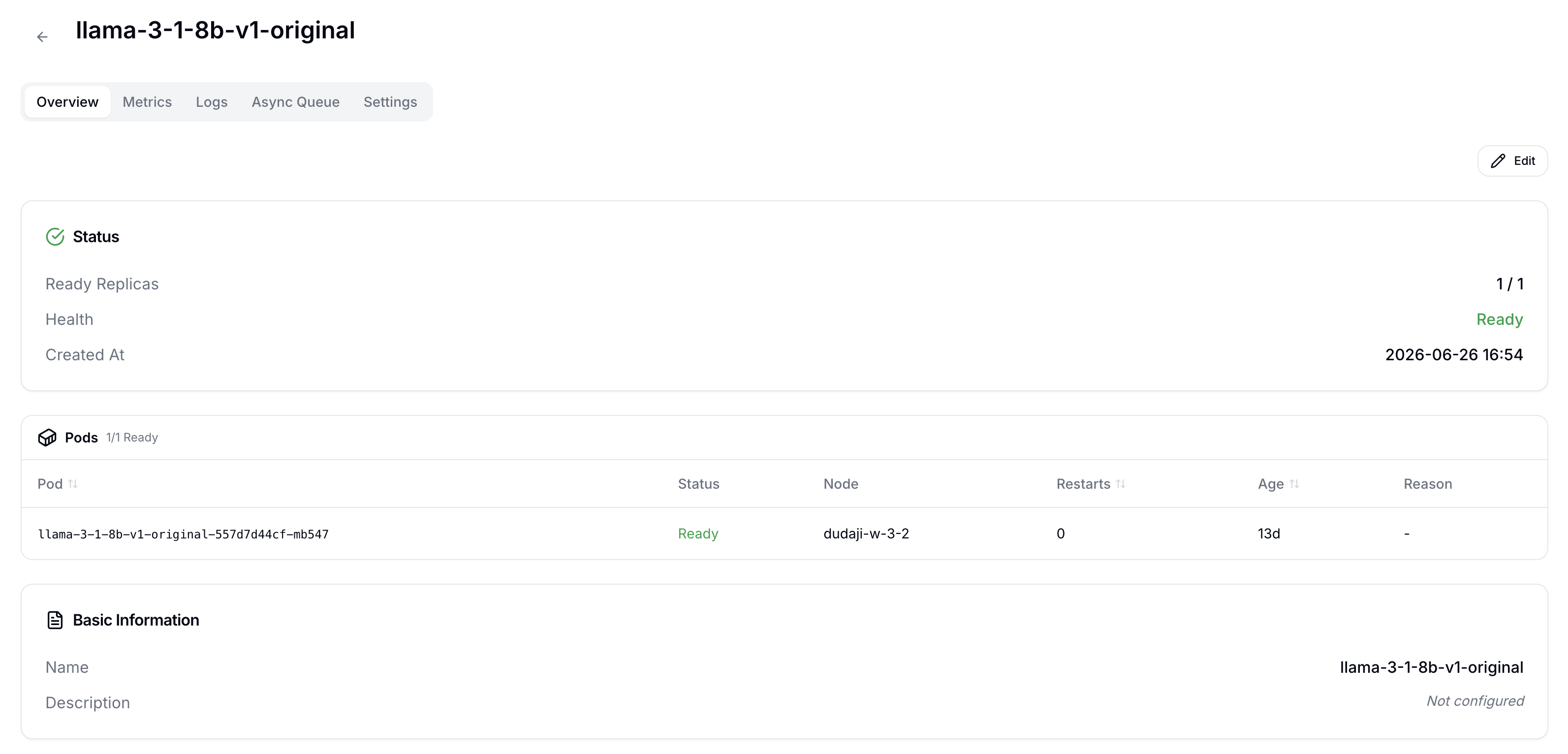Image resolution: width=1568 pixels, height=754 pixels.
Task: Click the Pods cube icon
Action: point(47,438)
